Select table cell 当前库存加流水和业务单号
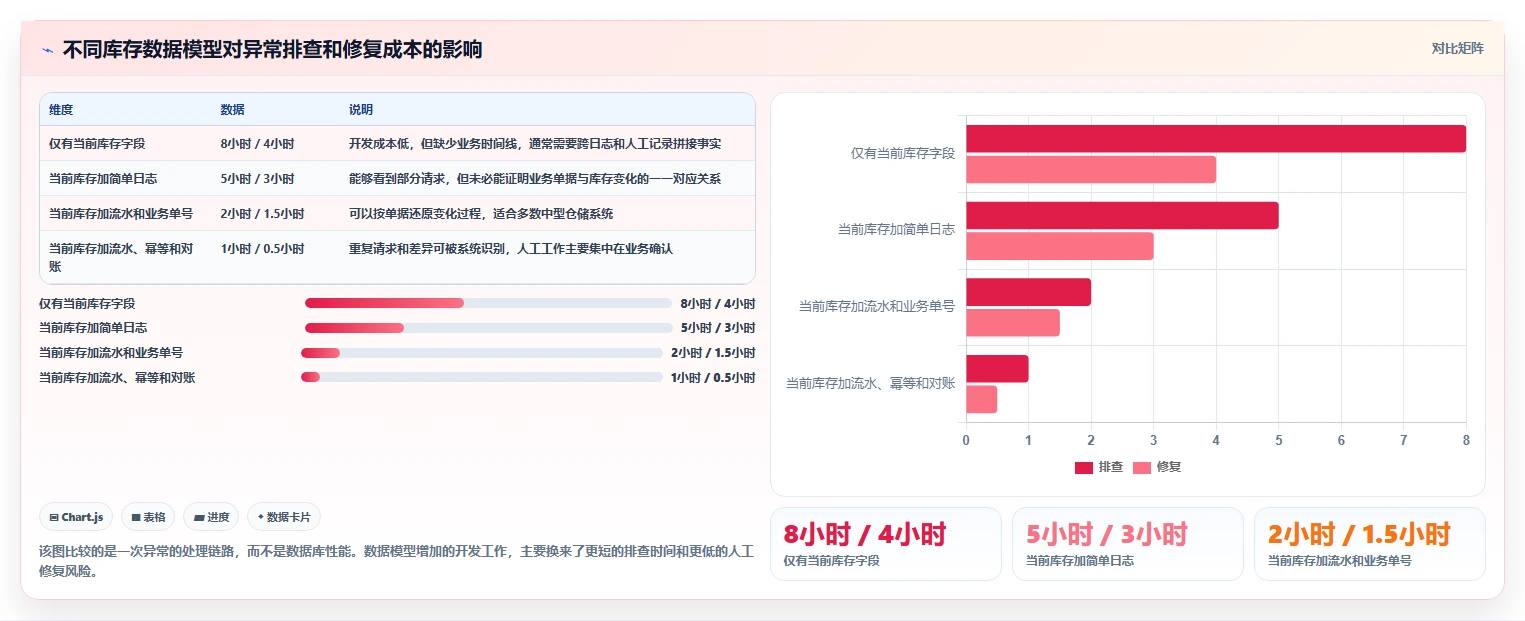The height and width of the screenshot is (621, 1525). 121,214
